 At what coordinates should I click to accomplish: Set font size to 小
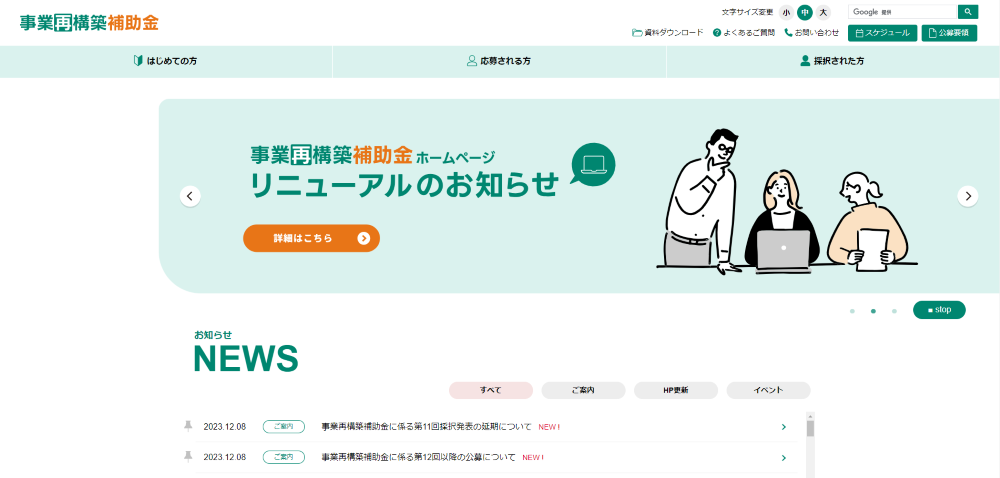point(786,12)
